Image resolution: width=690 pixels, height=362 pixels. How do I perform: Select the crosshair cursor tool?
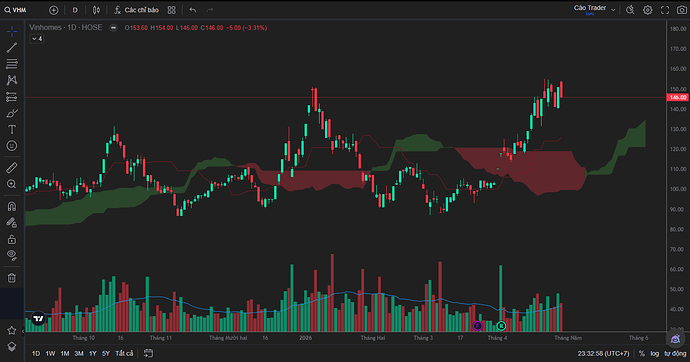point(12,31)
